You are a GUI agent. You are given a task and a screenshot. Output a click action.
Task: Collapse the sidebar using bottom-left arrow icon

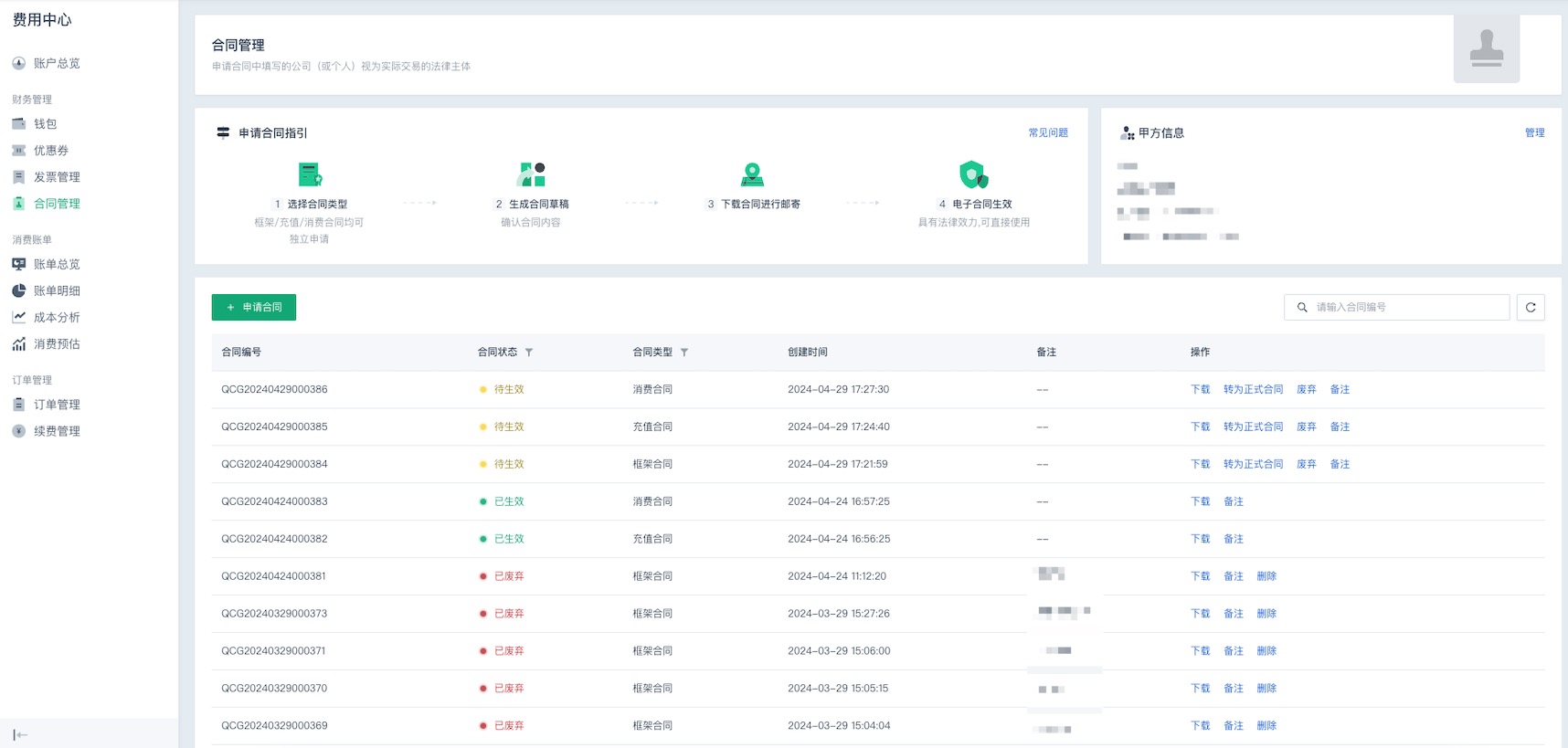(x=20, y=734)
